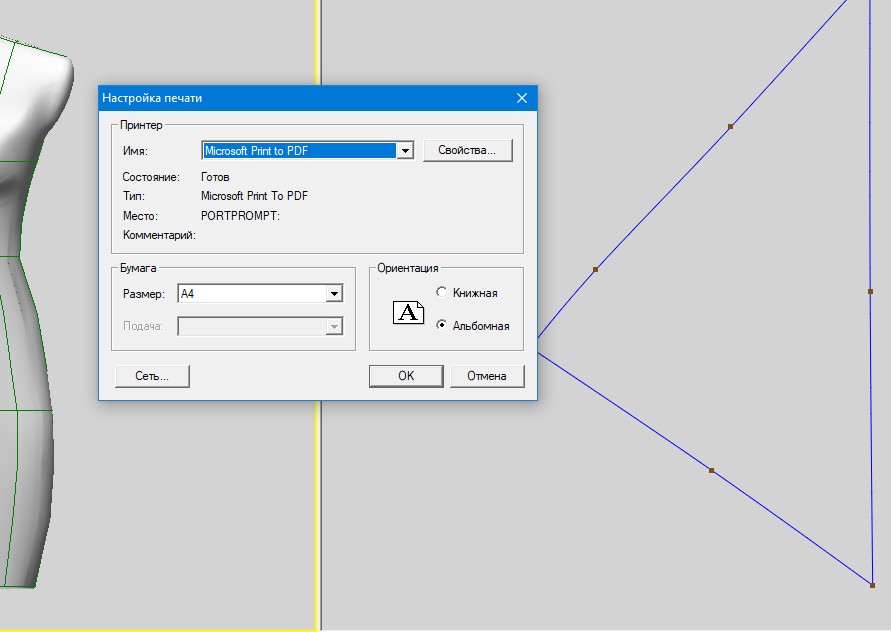Click the Сеть... button

tap(152, 376)
